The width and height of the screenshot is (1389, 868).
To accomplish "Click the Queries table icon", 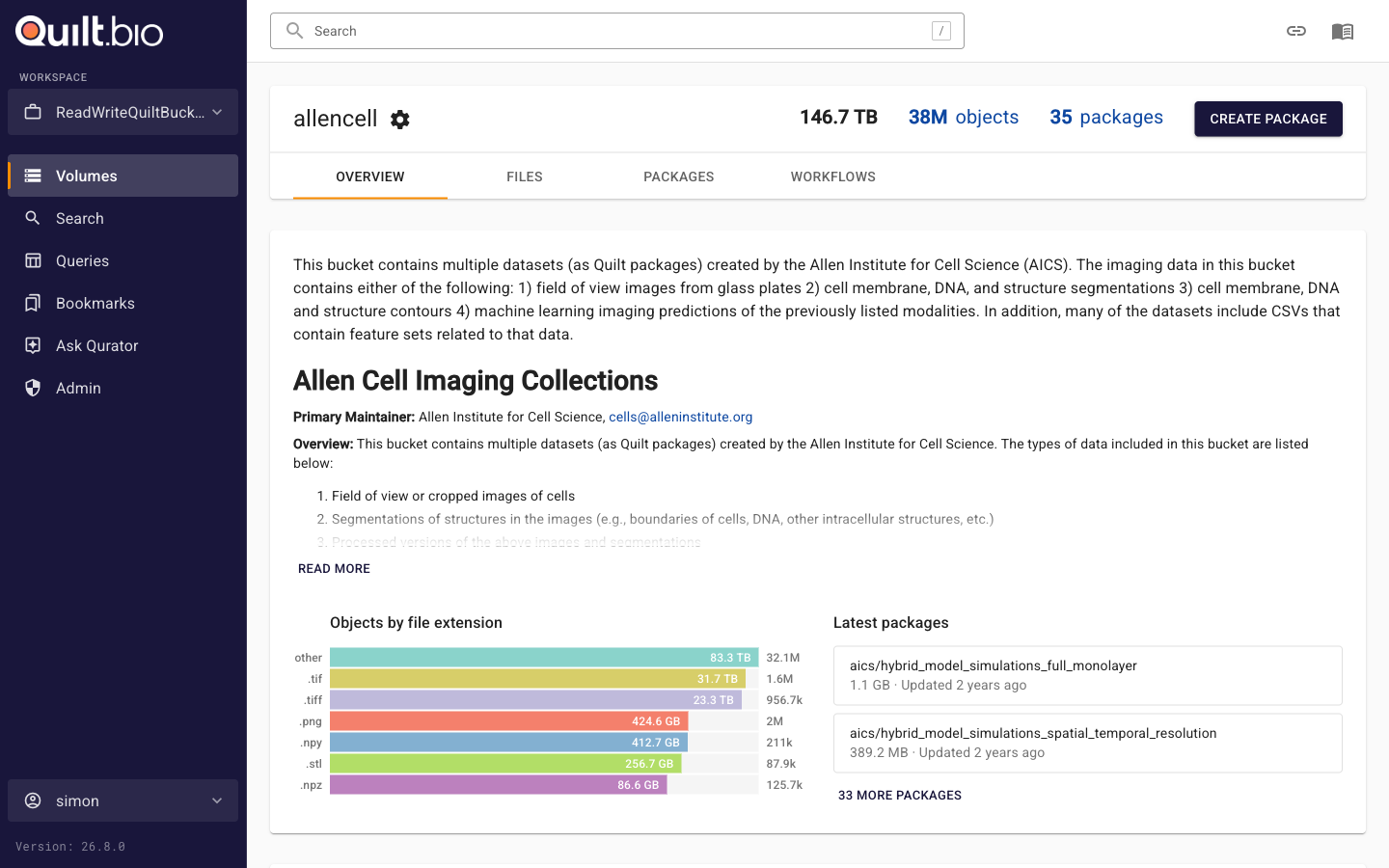I will point(33,260).
